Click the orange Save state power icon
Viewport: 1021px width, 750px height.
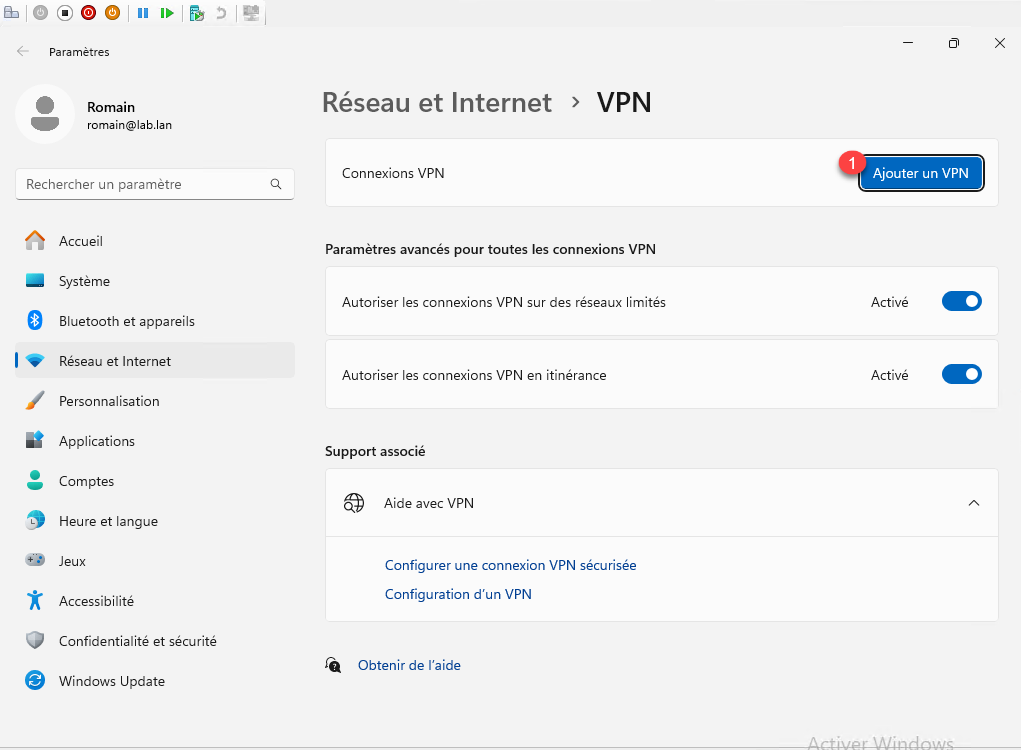pyautogui.click(x=113, y=13)
